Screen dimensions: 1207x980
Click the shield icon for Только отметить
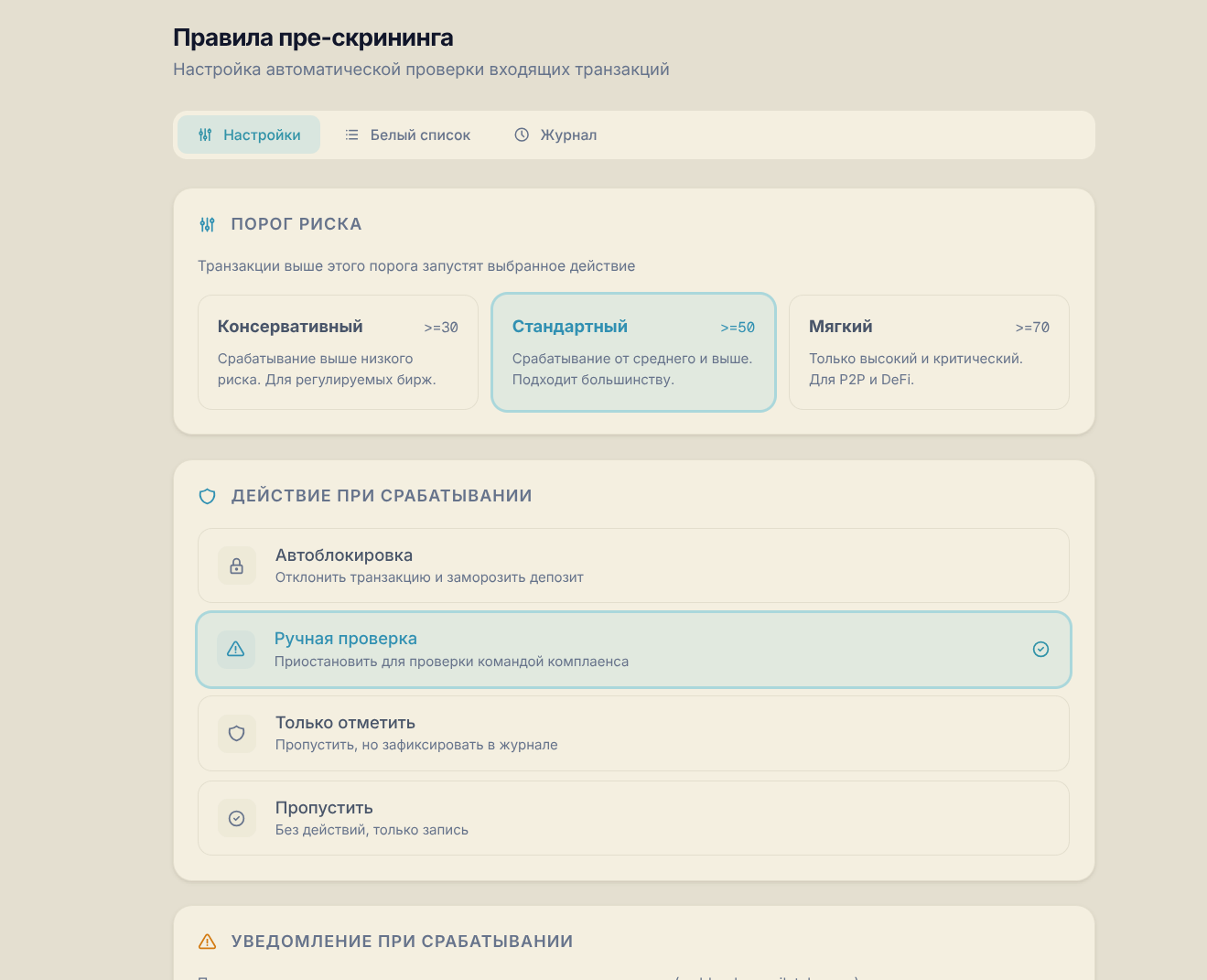click(236, 733)
